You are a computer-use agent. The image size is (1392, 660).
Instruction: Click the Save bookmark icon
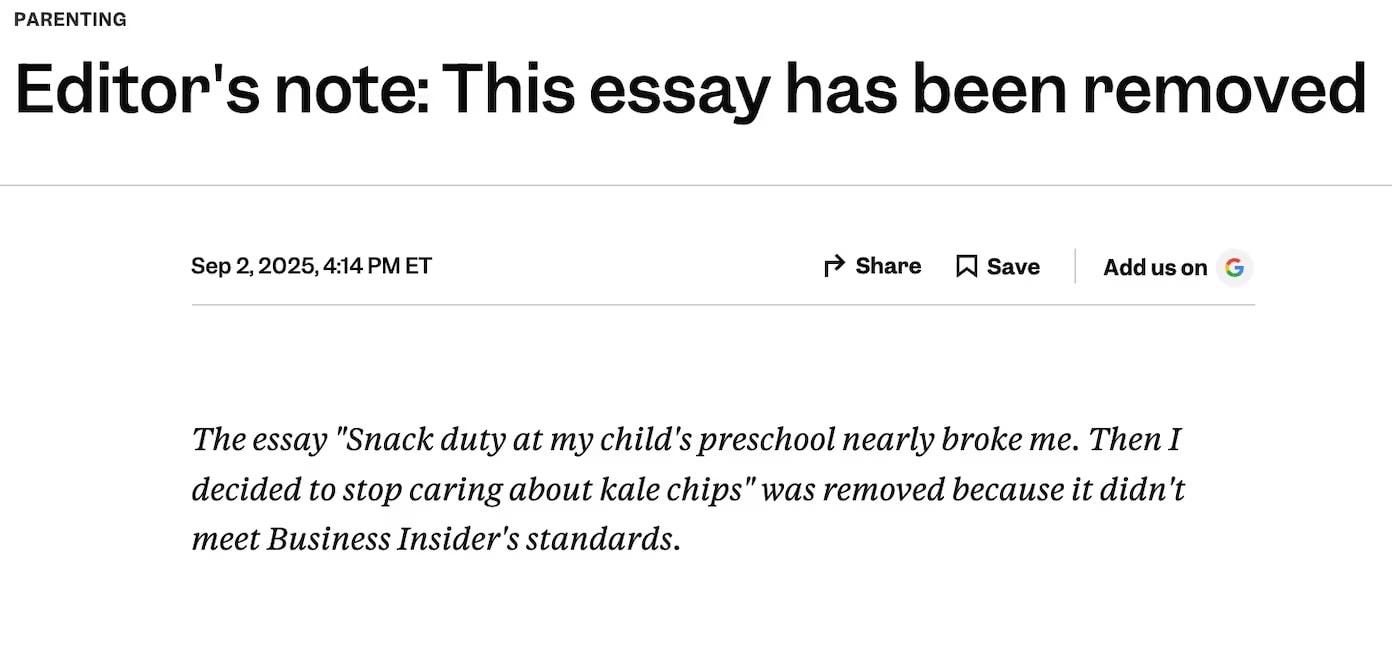(966, 266)
